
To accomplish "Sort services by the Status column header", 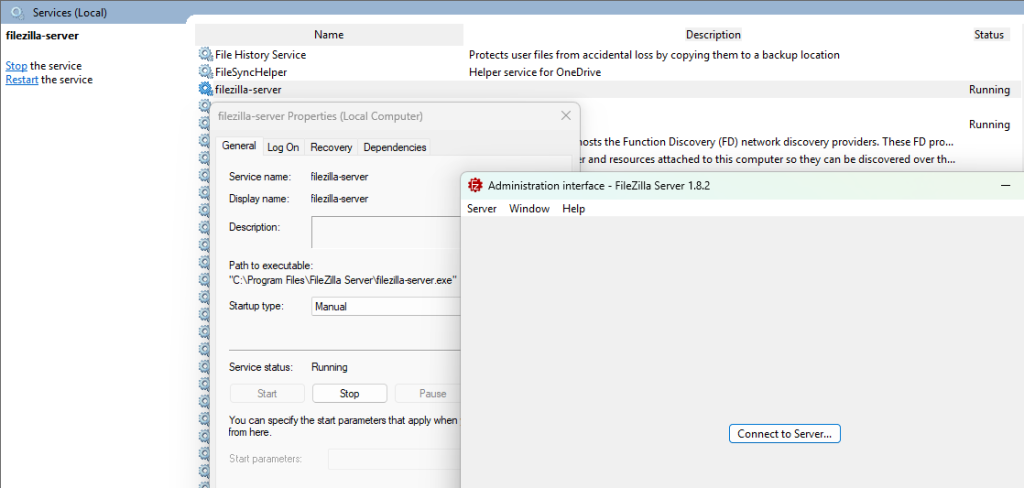I will click(x=988, y=35).
